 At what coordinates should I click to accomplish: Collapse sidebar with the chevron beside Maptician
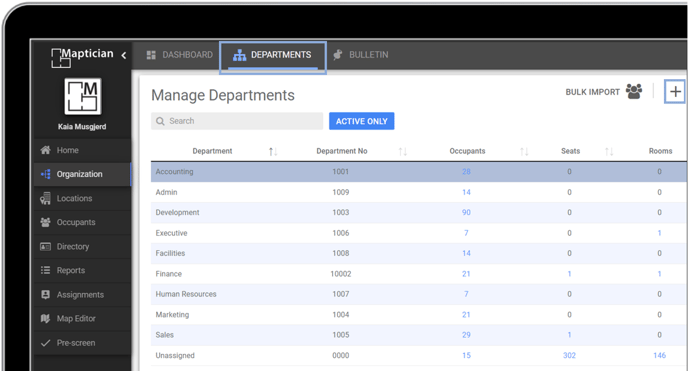[x=124, y=55]
